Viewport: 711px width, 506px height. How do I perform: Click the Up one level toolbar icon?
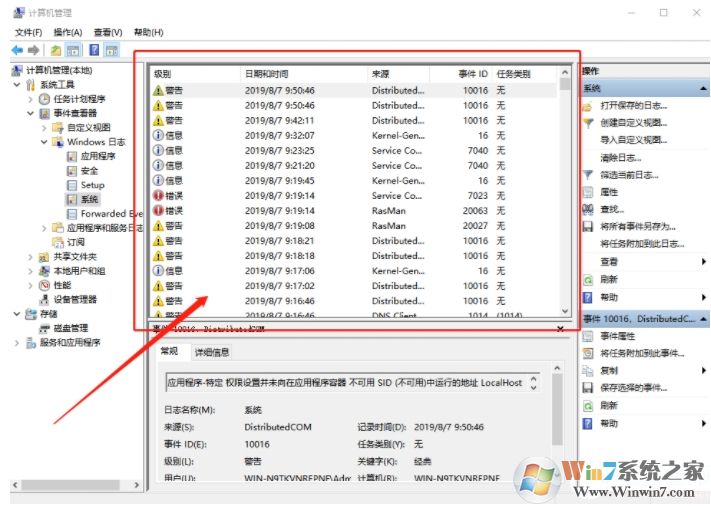point(56,50)
